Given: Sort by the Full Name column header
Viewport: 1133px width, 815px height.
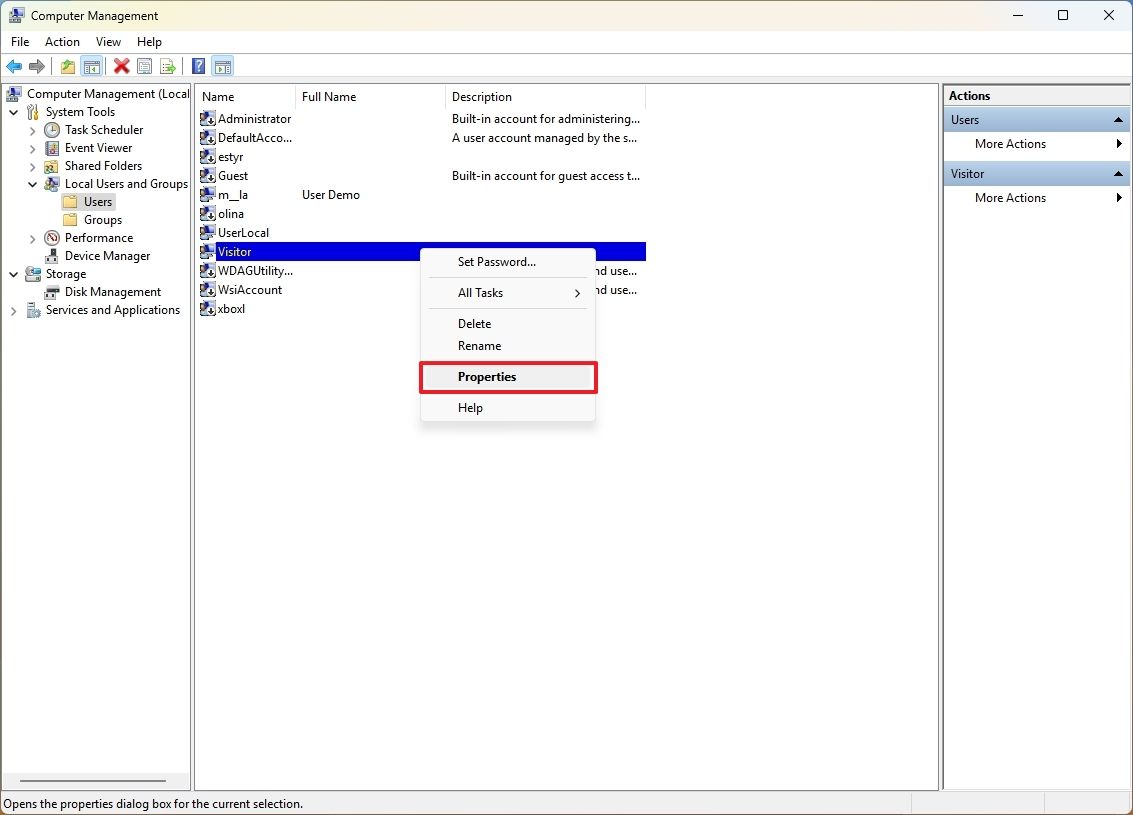Looking at the screenshot, I should (x=370, y=97).
